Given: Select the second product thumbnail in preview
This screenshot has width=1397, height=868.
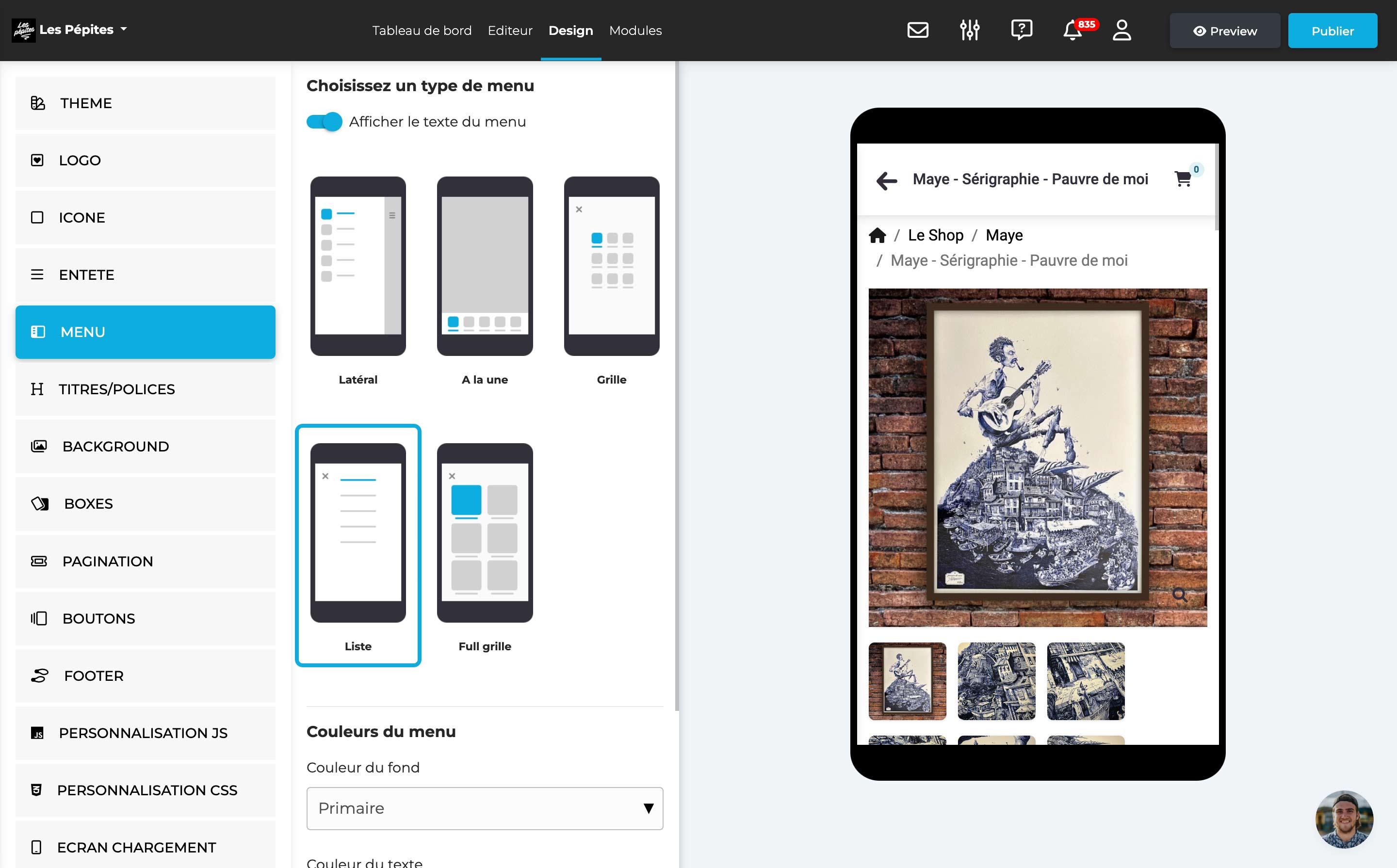Looking at the screenshot, I should 996,681.
